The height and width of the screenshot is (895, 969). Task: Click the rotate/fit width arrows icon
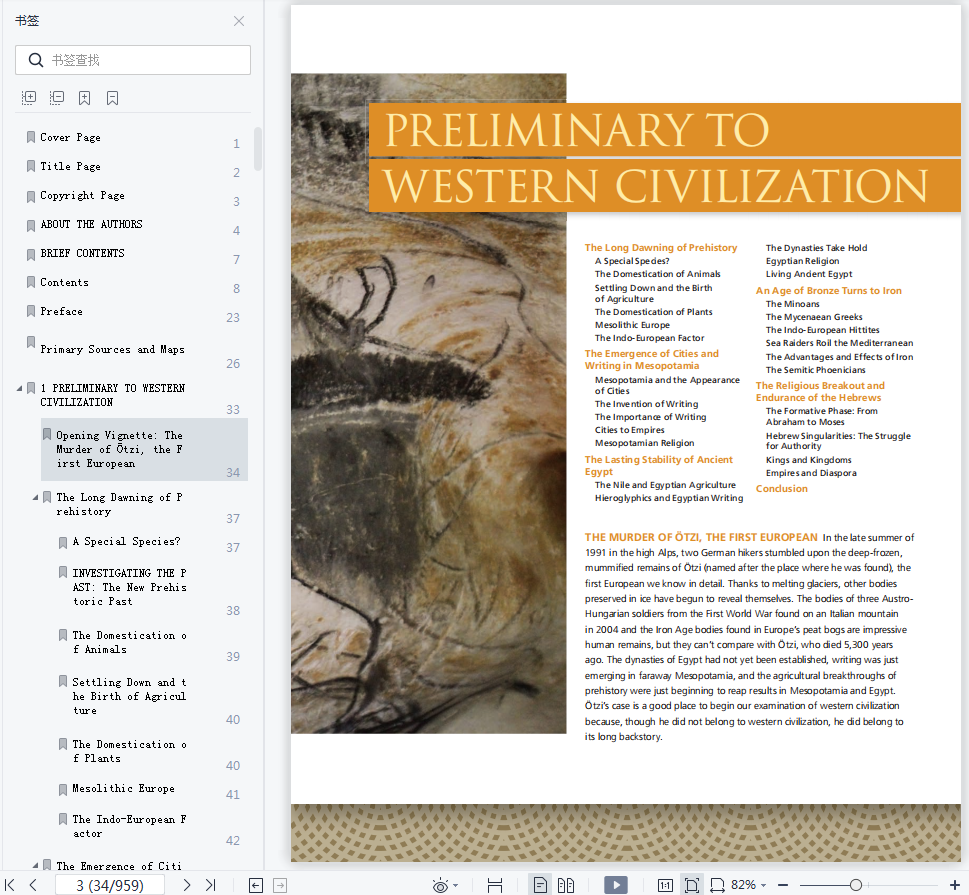coord(717,885)
